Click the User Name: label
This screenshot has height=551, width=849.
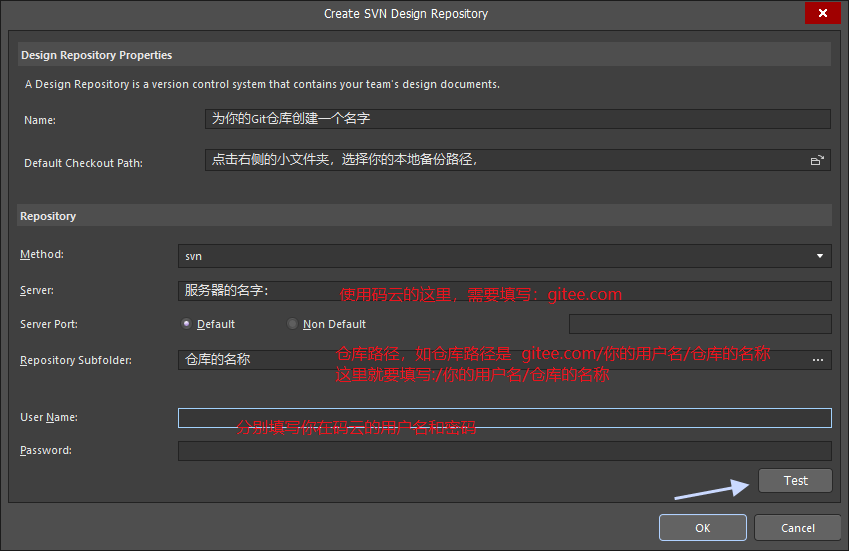(49, 417)
